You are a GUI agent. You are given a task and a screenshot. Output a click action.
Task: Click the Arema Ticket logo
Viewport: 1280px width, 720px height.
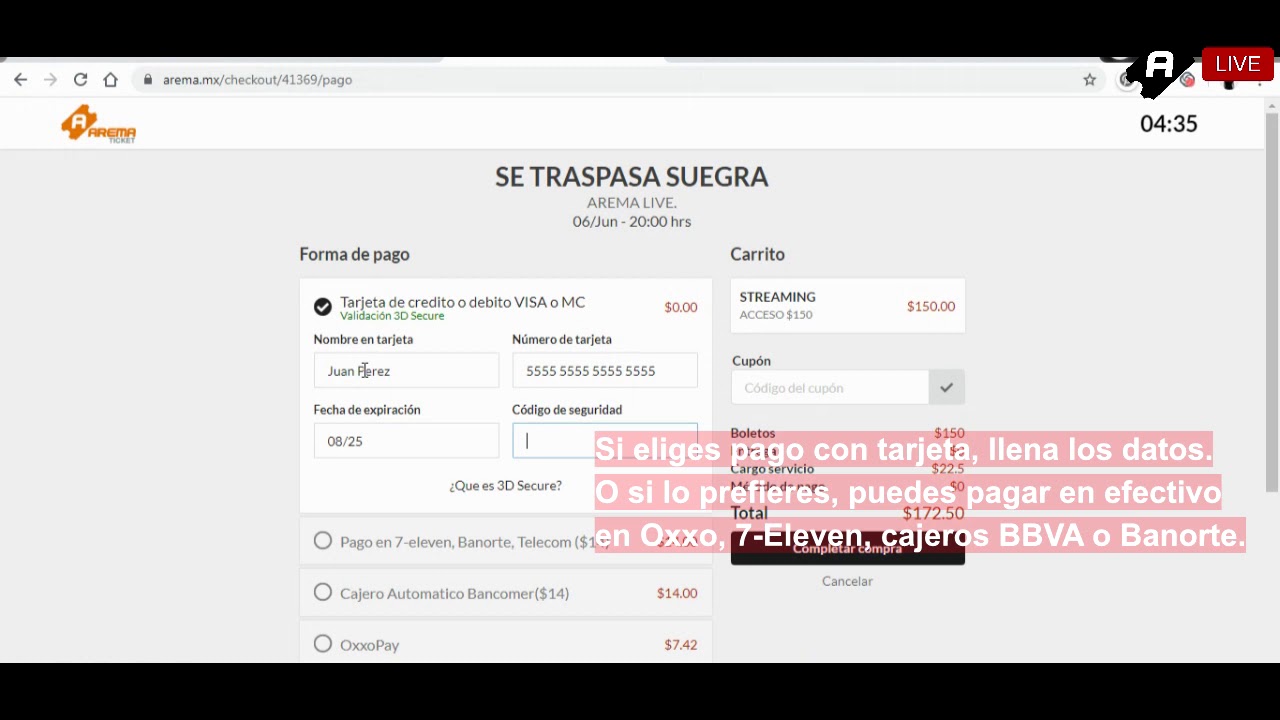(98, 123)
